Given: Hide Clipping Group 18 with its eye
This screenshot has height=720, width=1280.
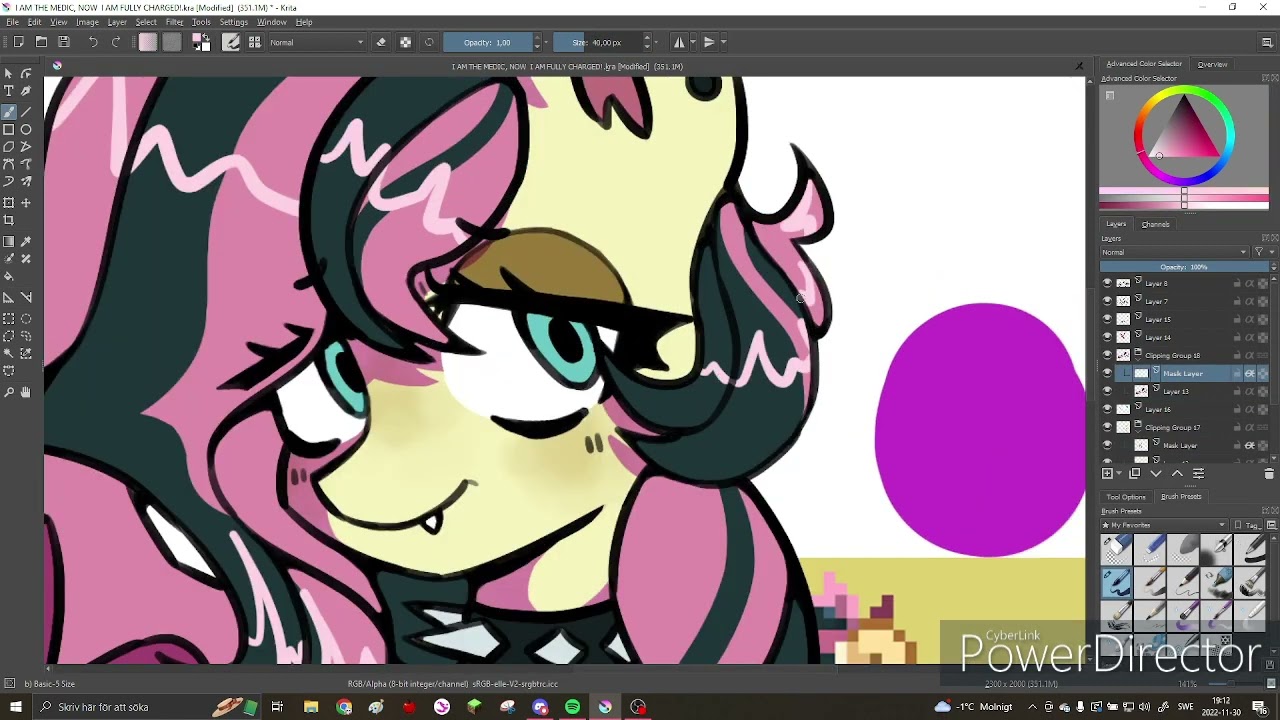Looking at the screenshot, I should tap(1107, 355).
